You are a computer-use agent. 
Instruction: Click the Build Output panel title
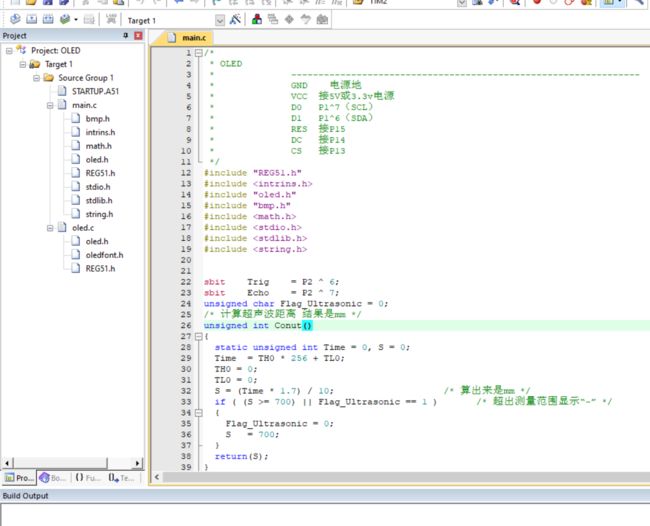click(x=25, y=496)
